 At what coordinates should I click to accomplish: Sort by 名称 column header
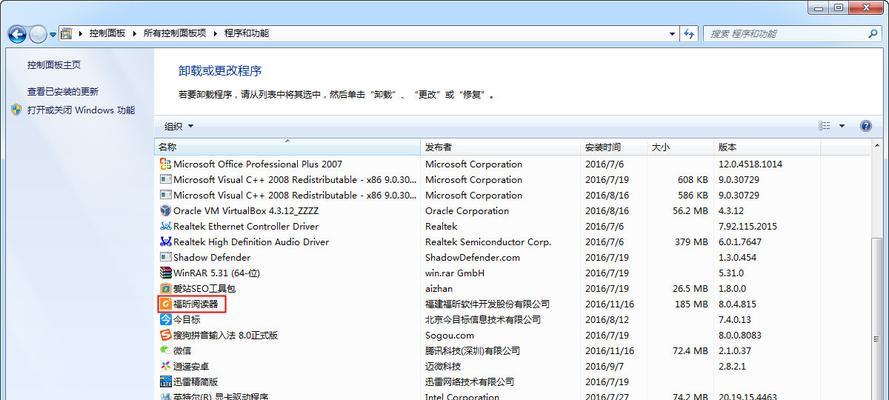click(x=287, y=147)
